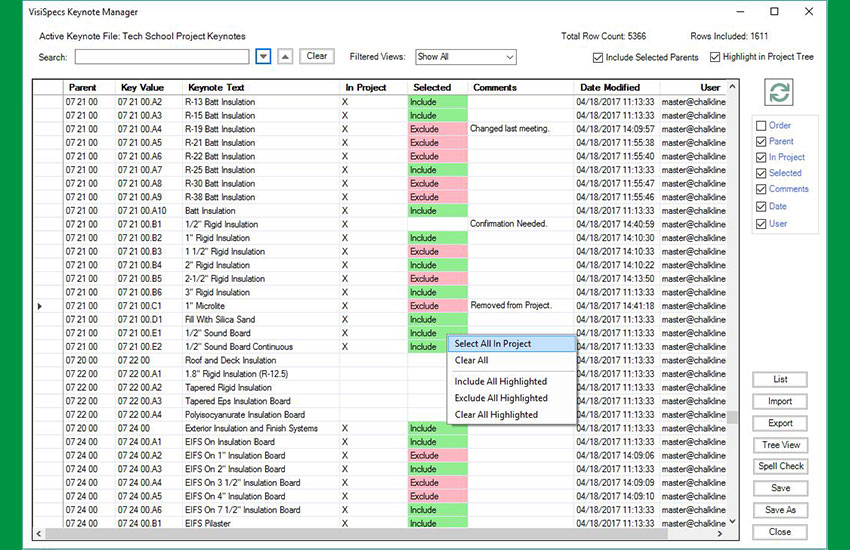This screenshot has width=850, height=550.
Task: Disable Highlight in Project Tree checkbox
Action: [715, 58]
